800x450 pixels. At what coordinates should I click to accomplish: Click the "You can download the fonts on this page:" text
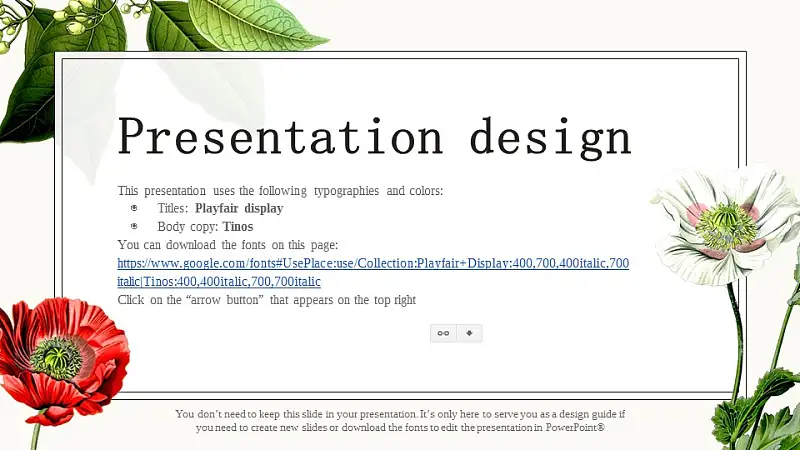[228, 245]
